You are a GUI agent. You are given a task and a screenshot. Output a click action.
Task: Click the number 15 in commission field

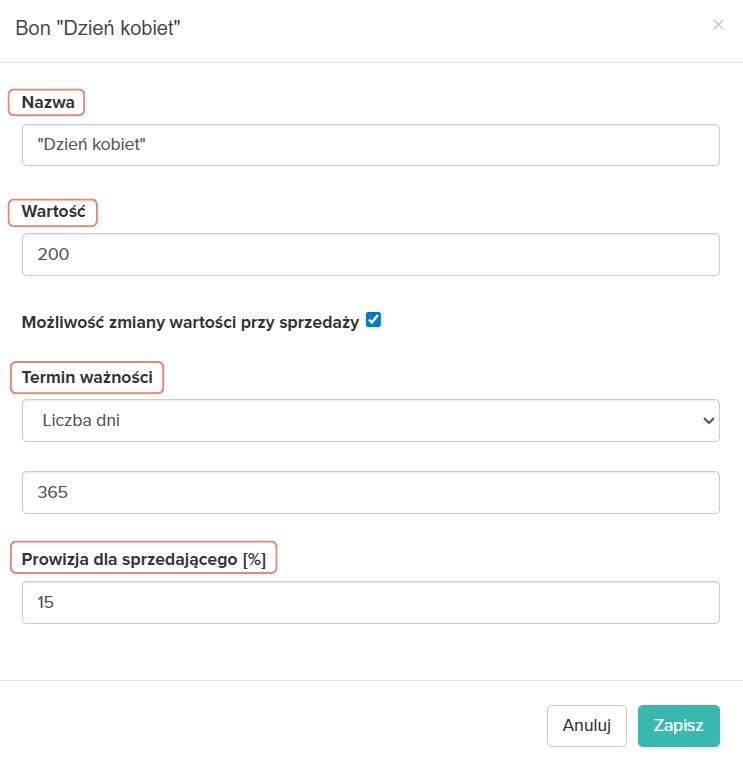45,602
